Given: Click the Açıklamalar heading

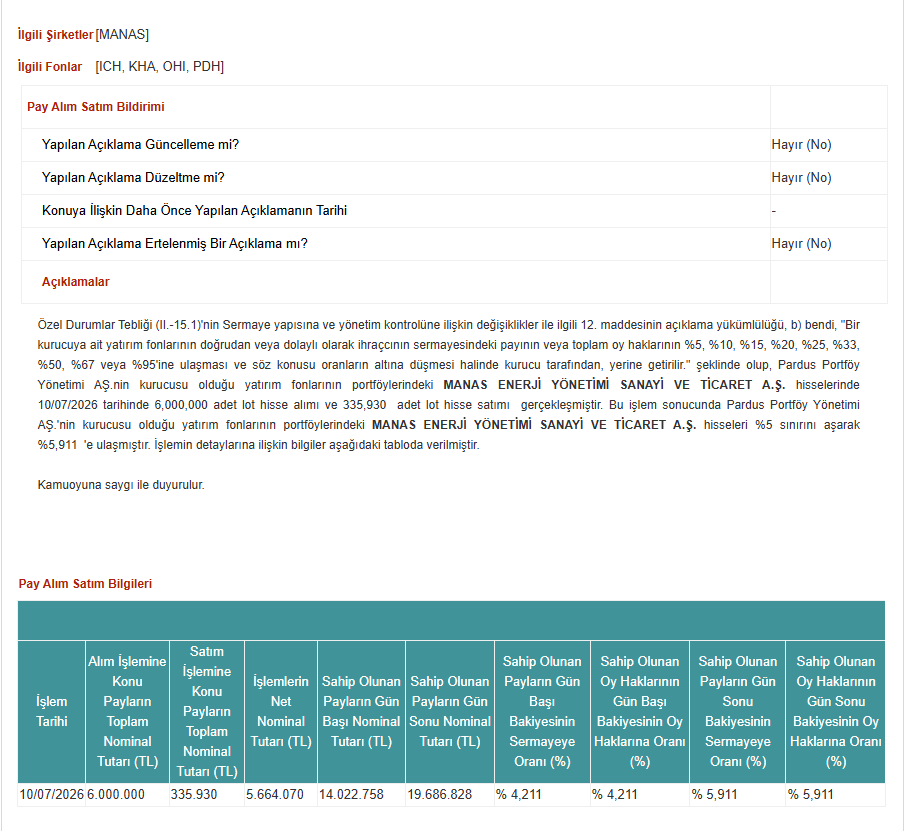Looking at the screenshot, I should pyautogui.click(x=76, y=282).
